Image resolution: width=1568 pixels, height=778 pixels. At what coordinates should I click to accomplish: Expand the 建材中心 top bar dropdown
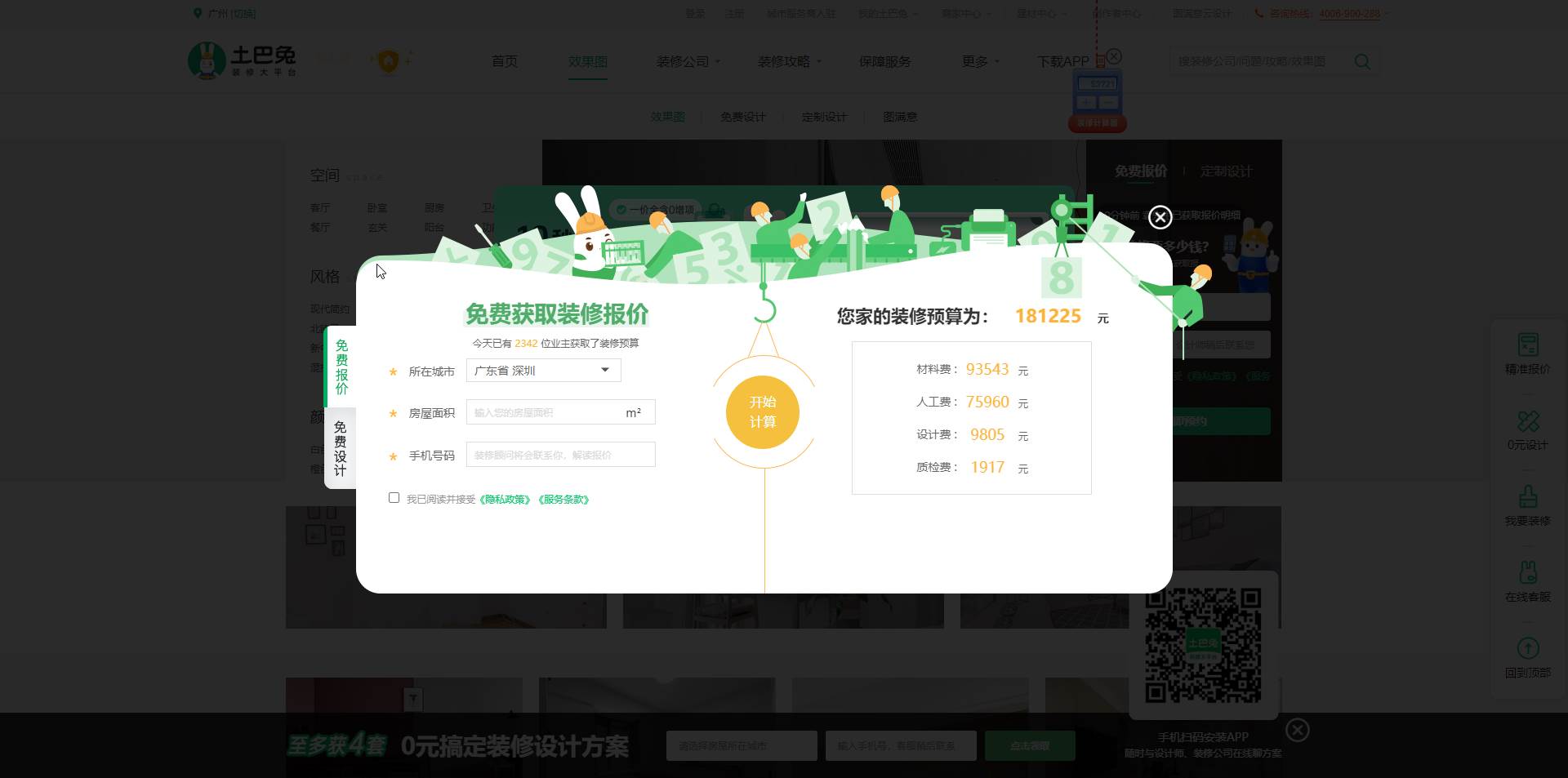[1041, 13]
